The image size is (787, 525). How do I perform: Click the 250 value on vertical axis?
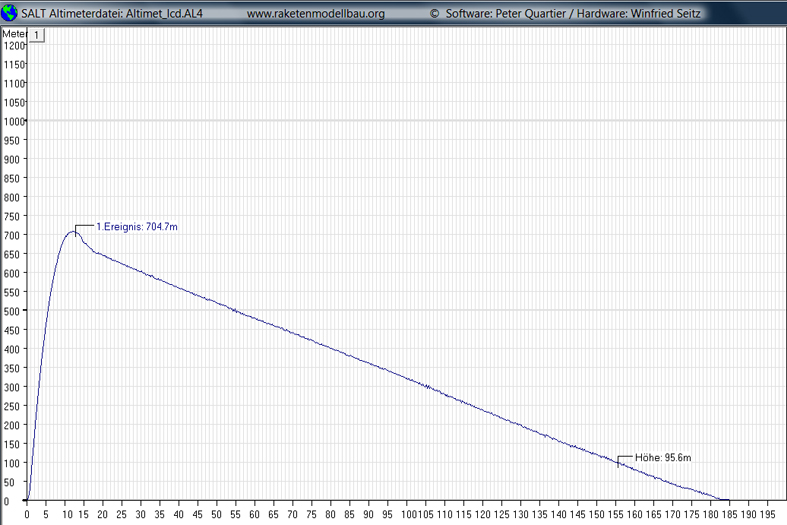coord(12,406)
